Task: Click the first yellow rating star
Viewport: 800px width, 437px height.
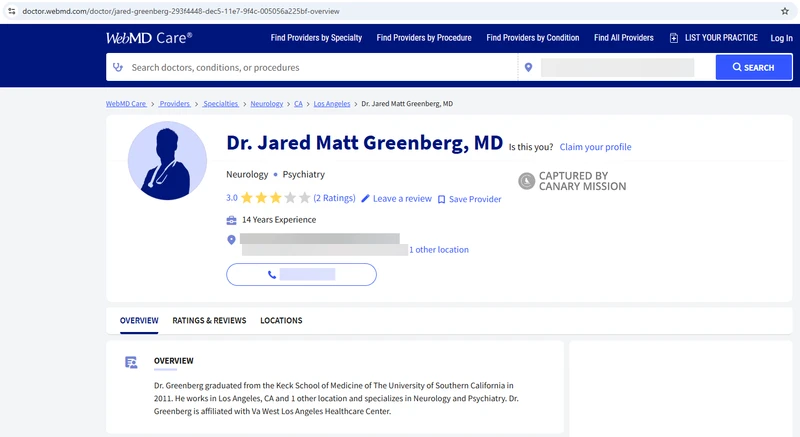Action: tap(247, 198)
